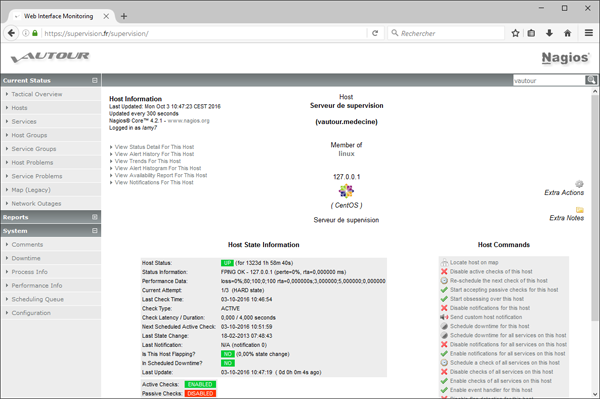
Task: Open Downtime under System
Action: [x=26, y=258]
